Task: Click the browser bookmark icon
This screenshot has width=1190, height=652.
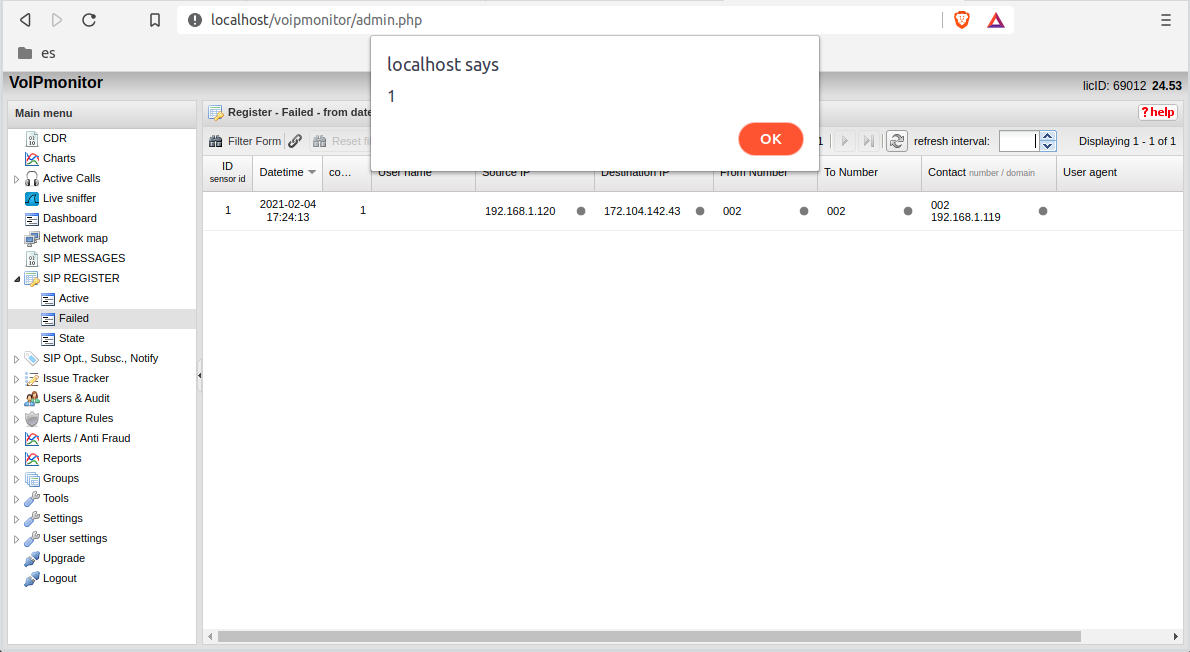Action: click(x=155, y=19)
